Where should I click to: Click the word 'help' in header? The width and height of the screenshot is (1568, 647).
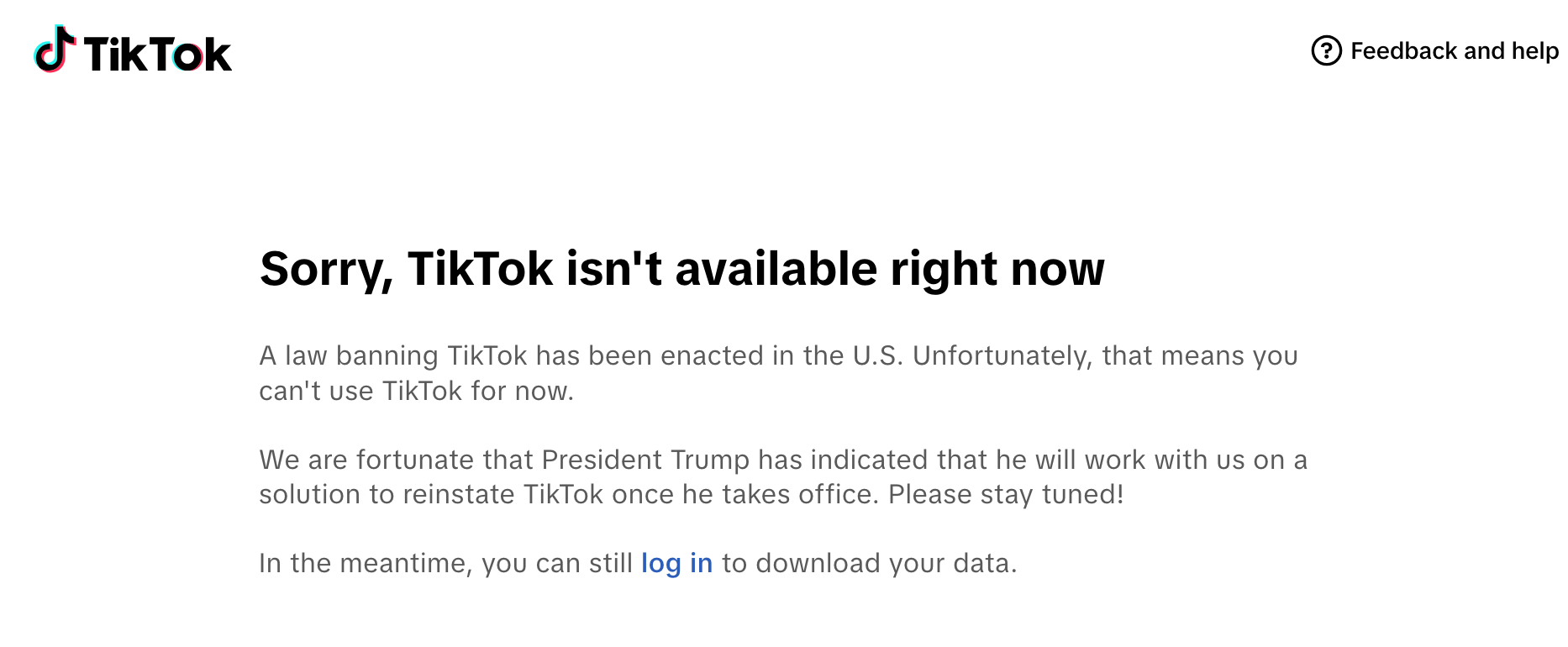pos(1535,51)
